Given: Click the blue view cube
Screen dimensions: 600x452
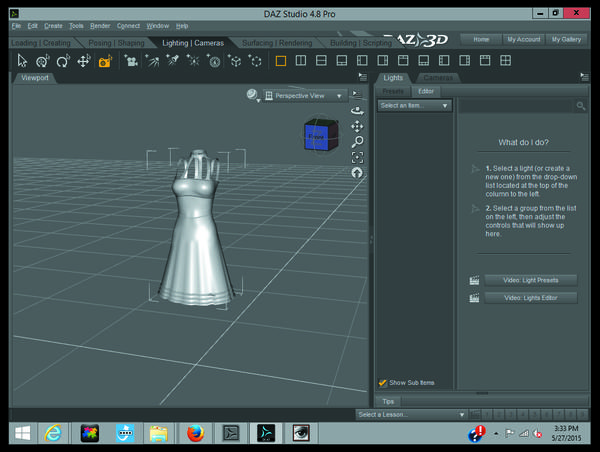Looking at the screenshot, I should (x=321, y=135).
